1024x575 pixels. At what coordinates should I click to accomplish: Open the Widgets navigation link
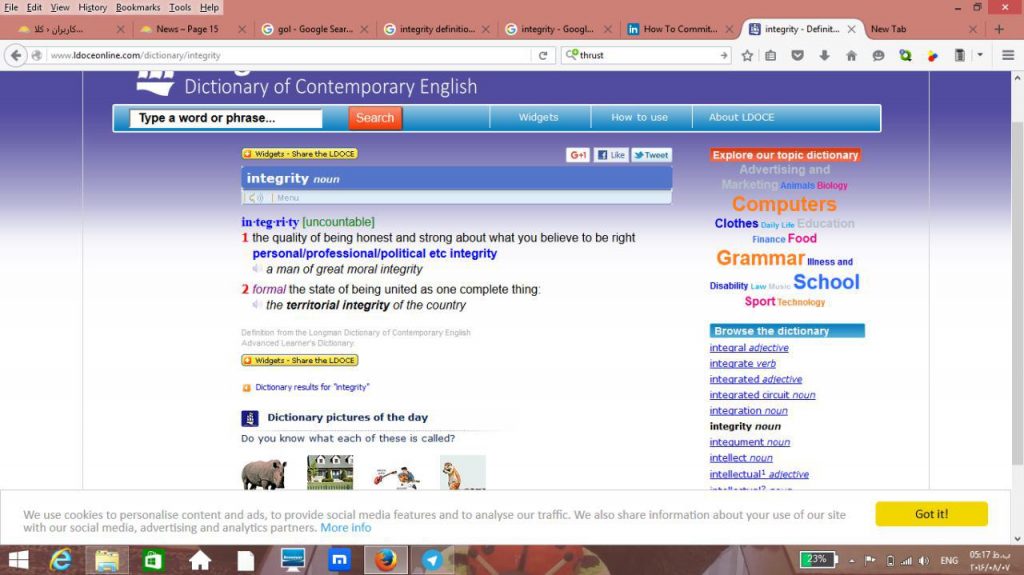click(x=538, y=117)
